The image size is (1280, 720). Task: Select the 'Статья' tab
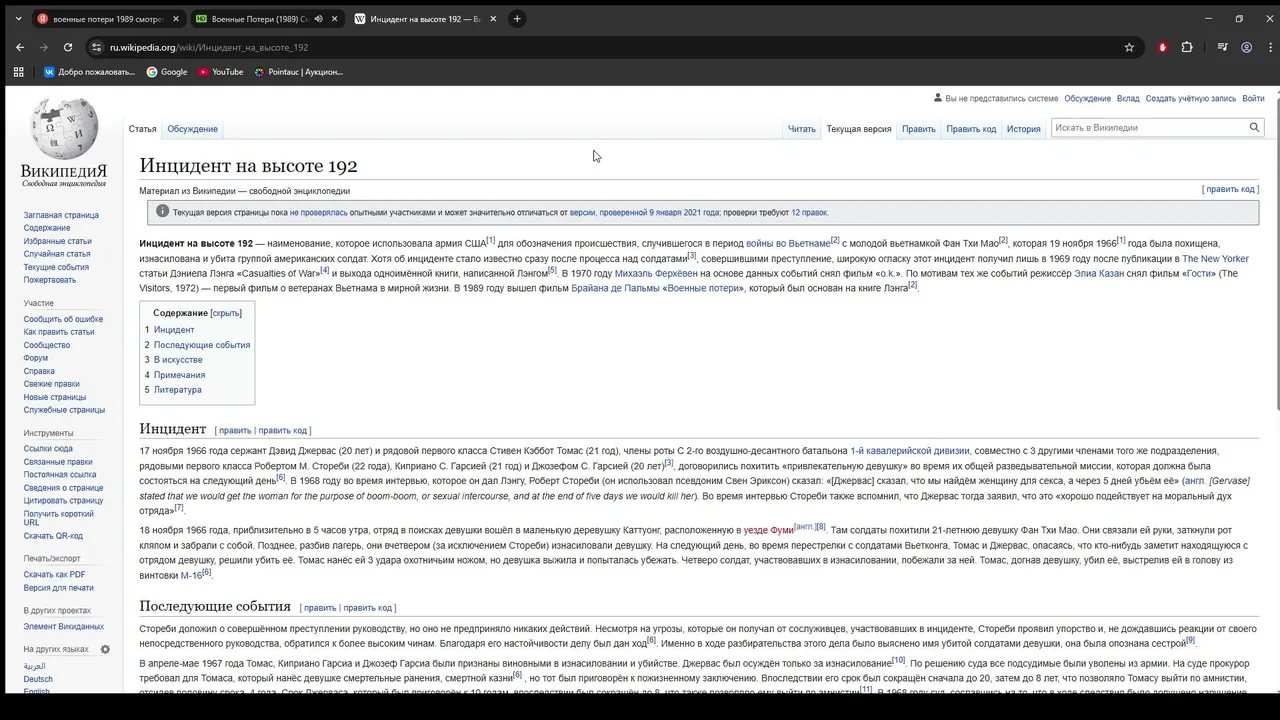[142, 129]
